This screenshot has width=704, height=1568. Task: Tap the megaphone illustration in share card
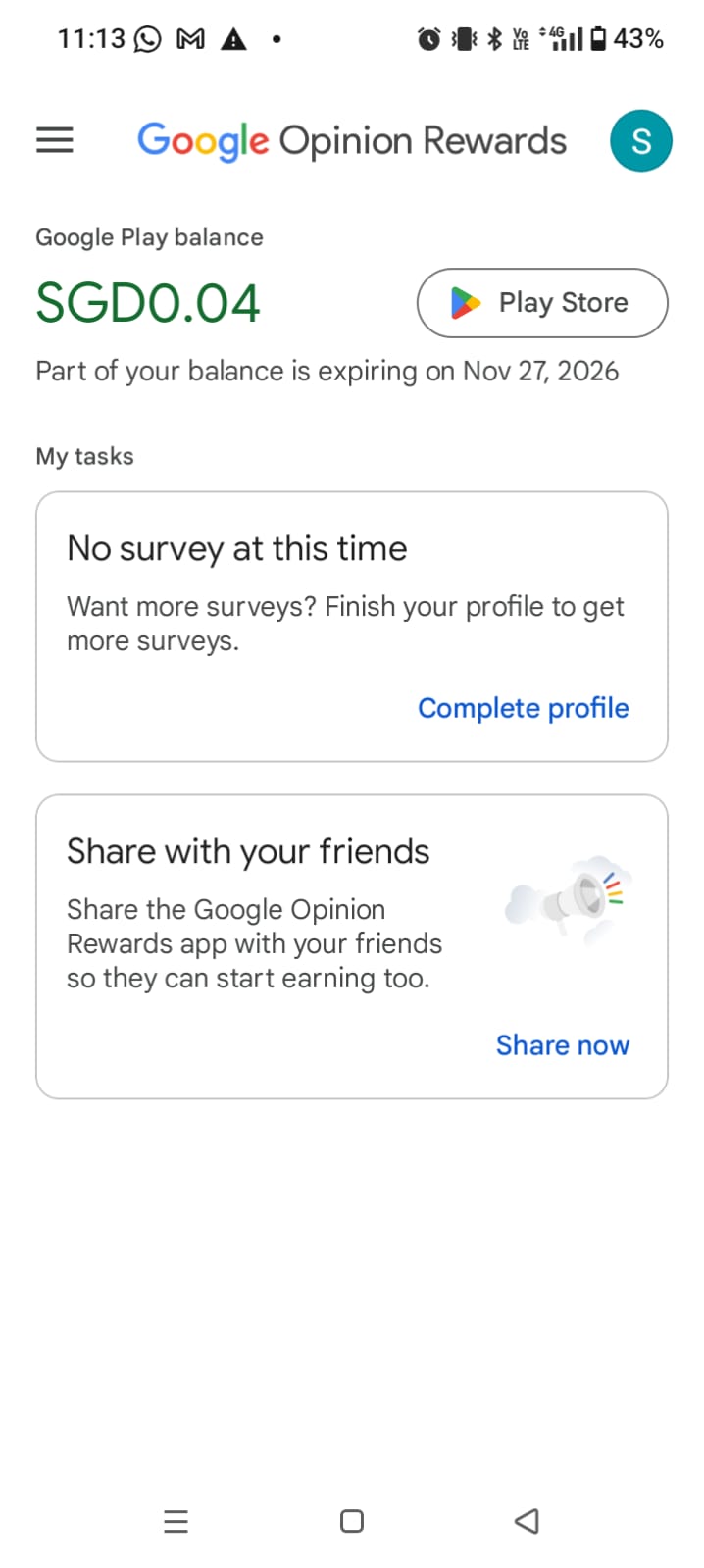[571, 898]
